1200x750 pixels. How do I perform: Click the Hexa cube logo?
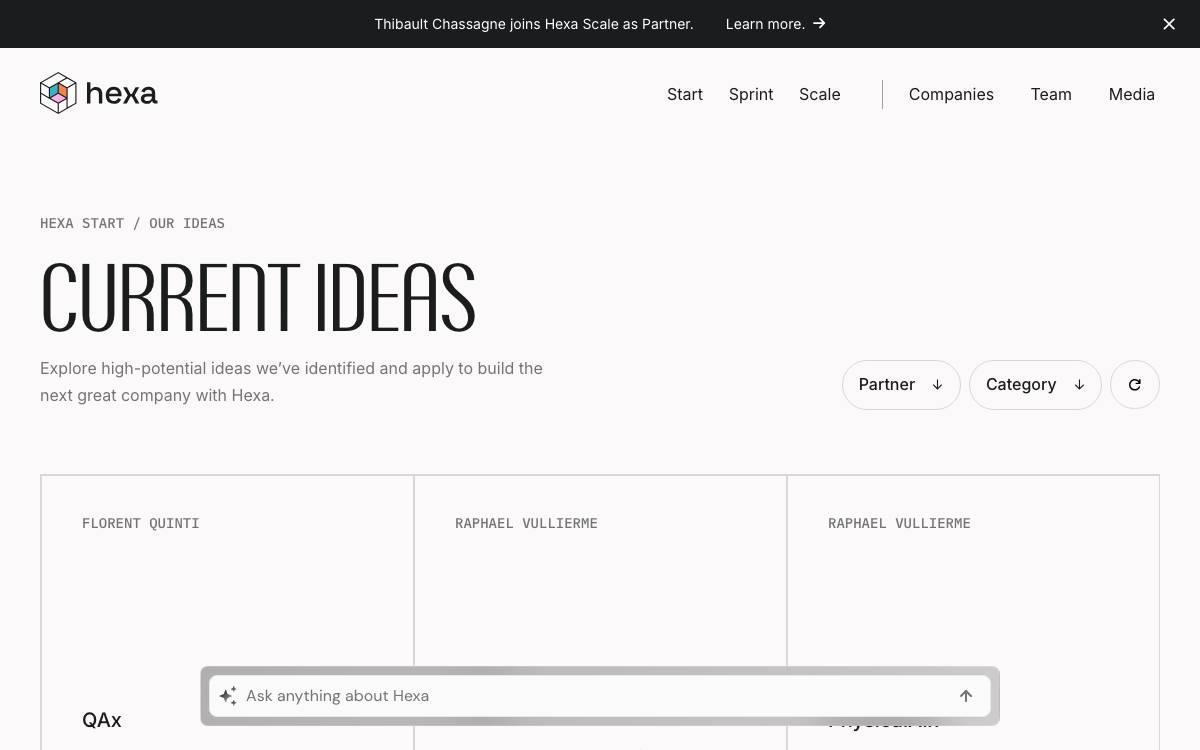[x=58, y=93]
